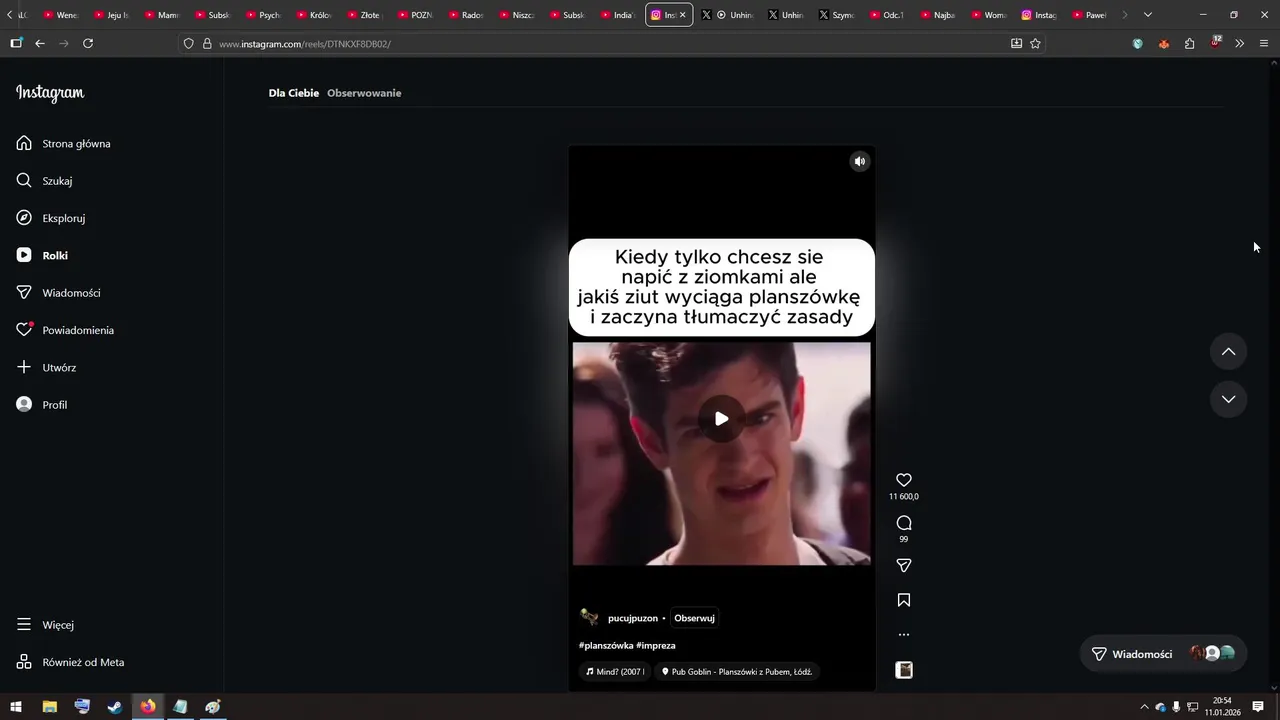Open Wiadomości in the left sidebar
This screenshot has height=720, width=1280.
tap(58, 293)
